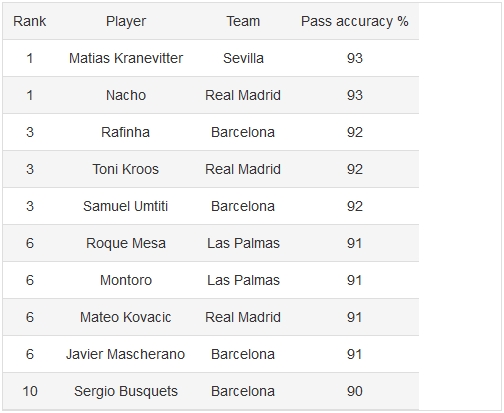Click on Rafinha in the table
Screen dimensions: 504x413
click(x=125, y=132)
